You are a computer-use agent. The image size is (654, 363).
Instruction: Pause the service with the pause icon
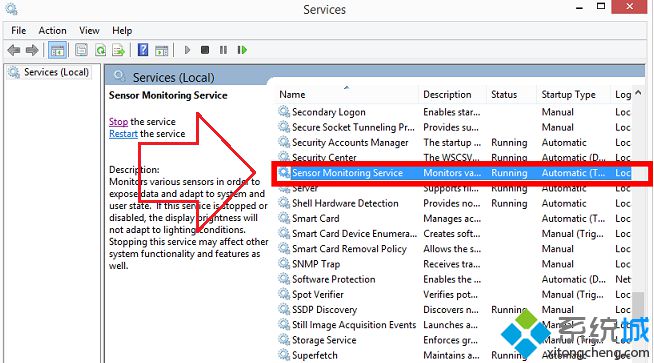tap(224, 50)
